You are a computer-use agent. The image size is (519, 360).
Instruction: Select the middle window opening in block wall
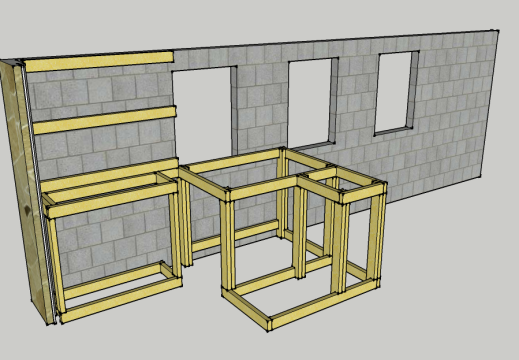[x=313, y=103]
